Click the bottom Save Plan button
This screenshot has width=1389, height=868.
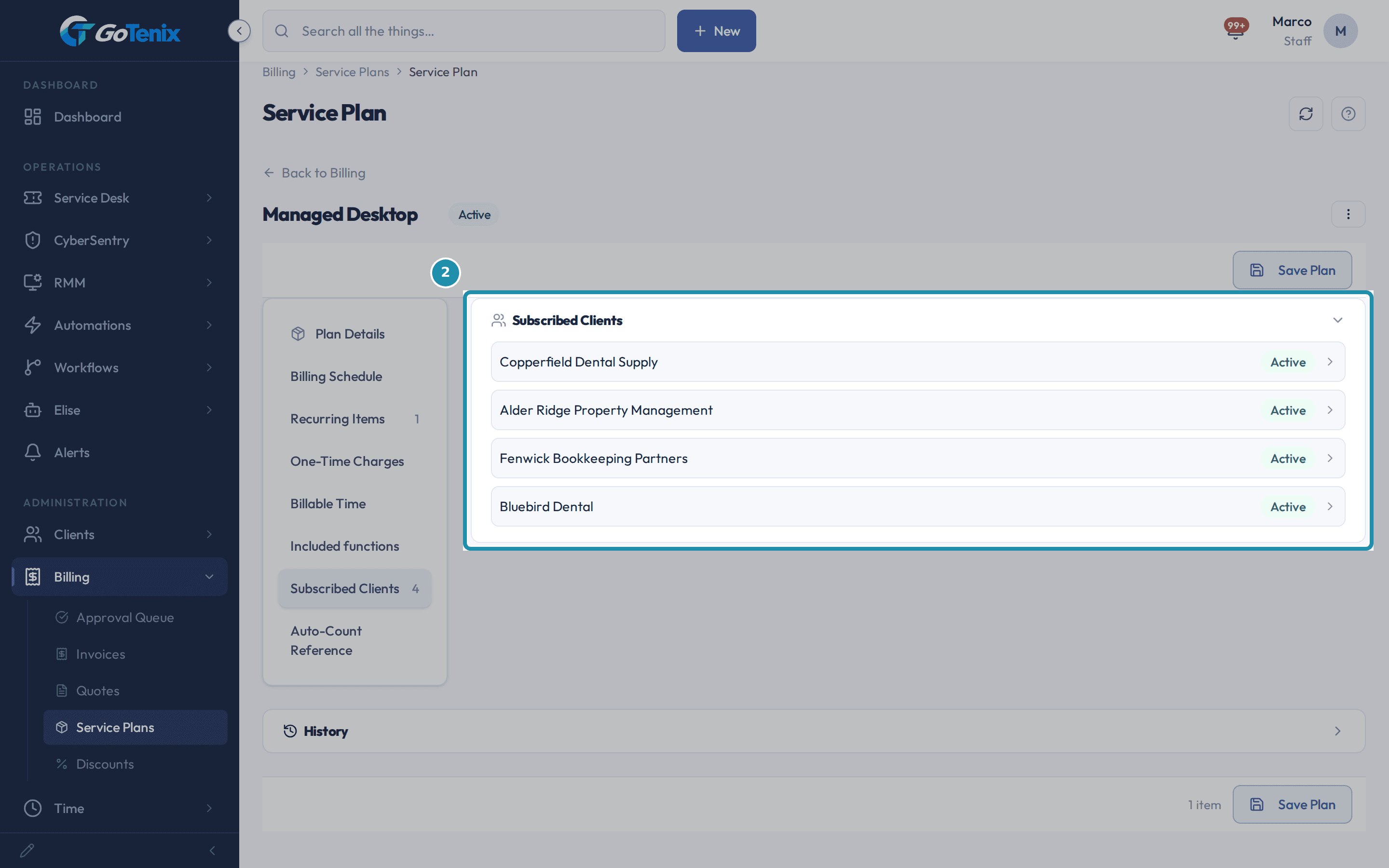pyautogui.click(x=1292, y=804)
